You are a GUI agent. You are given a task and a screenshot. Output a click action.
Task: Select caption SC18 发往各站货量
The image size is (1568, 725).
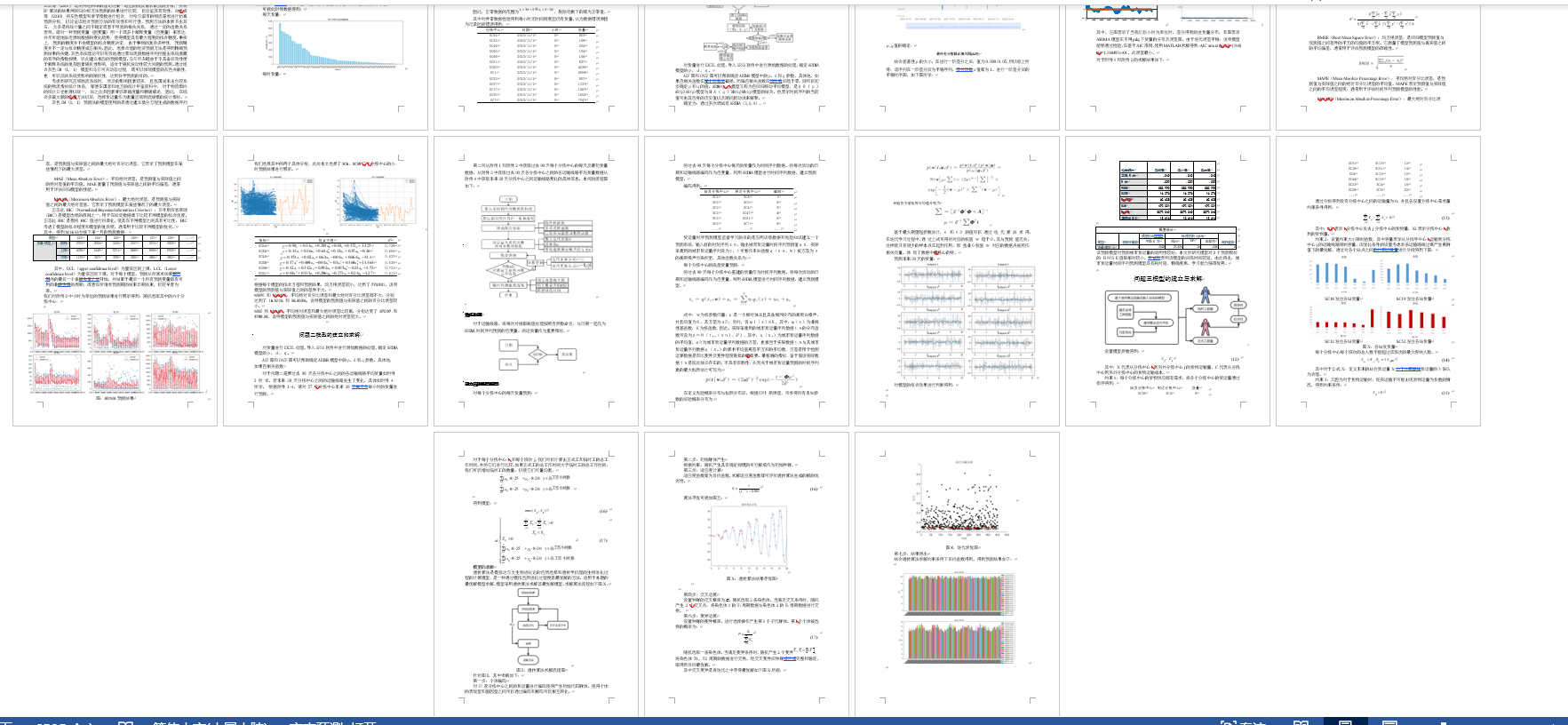click(1343, 299)
